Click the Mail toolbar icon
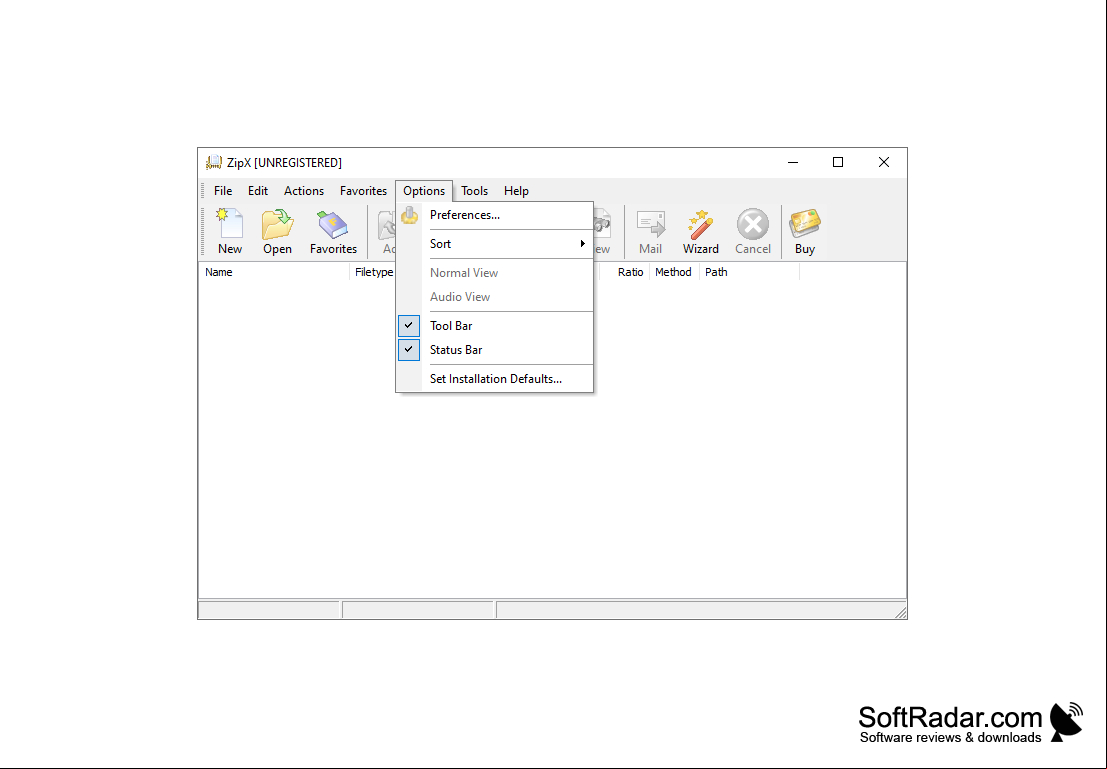 pos(650,231)
